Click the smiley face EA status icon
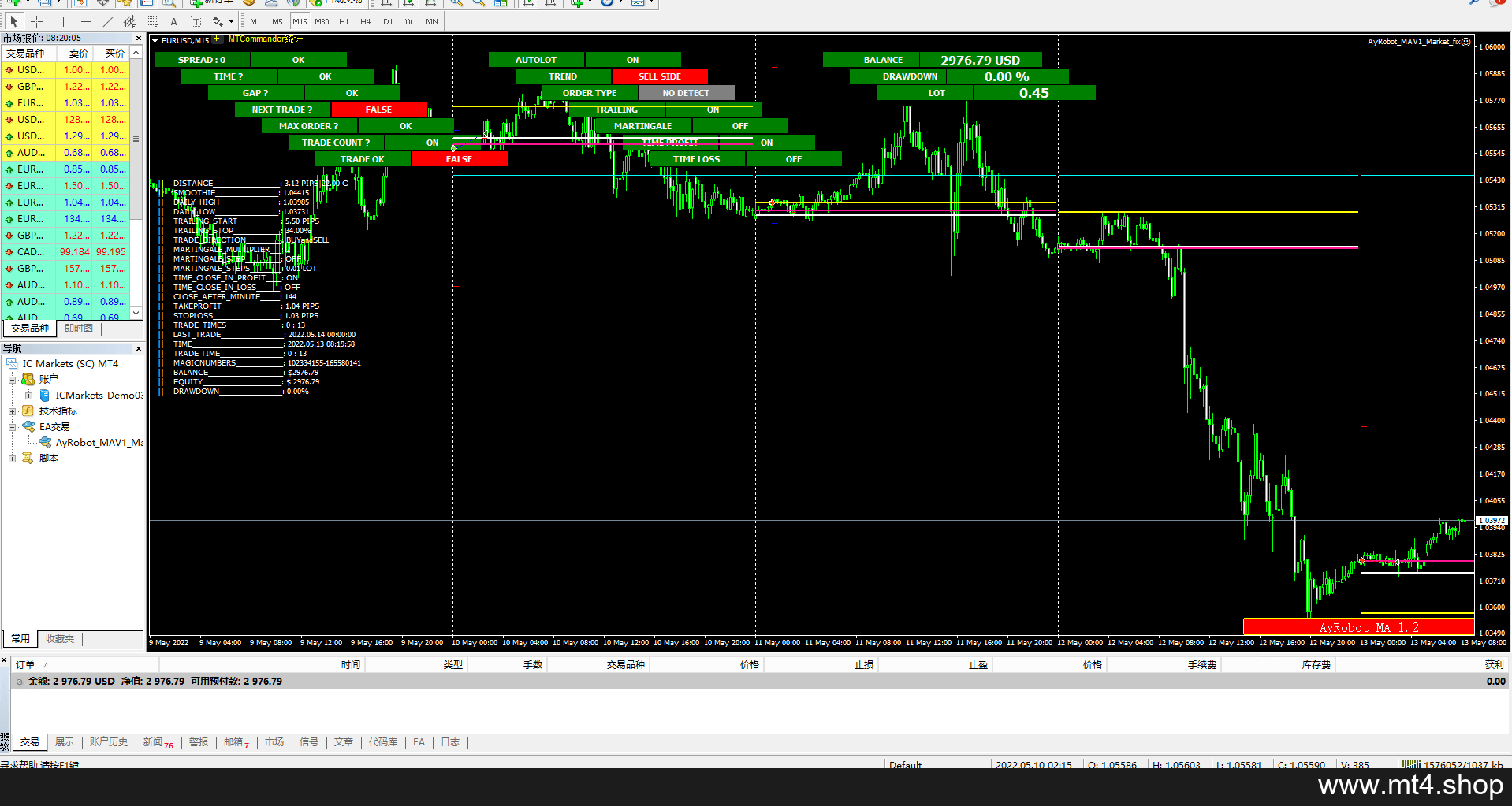 pyautogui.click(x=1466, y=42)
